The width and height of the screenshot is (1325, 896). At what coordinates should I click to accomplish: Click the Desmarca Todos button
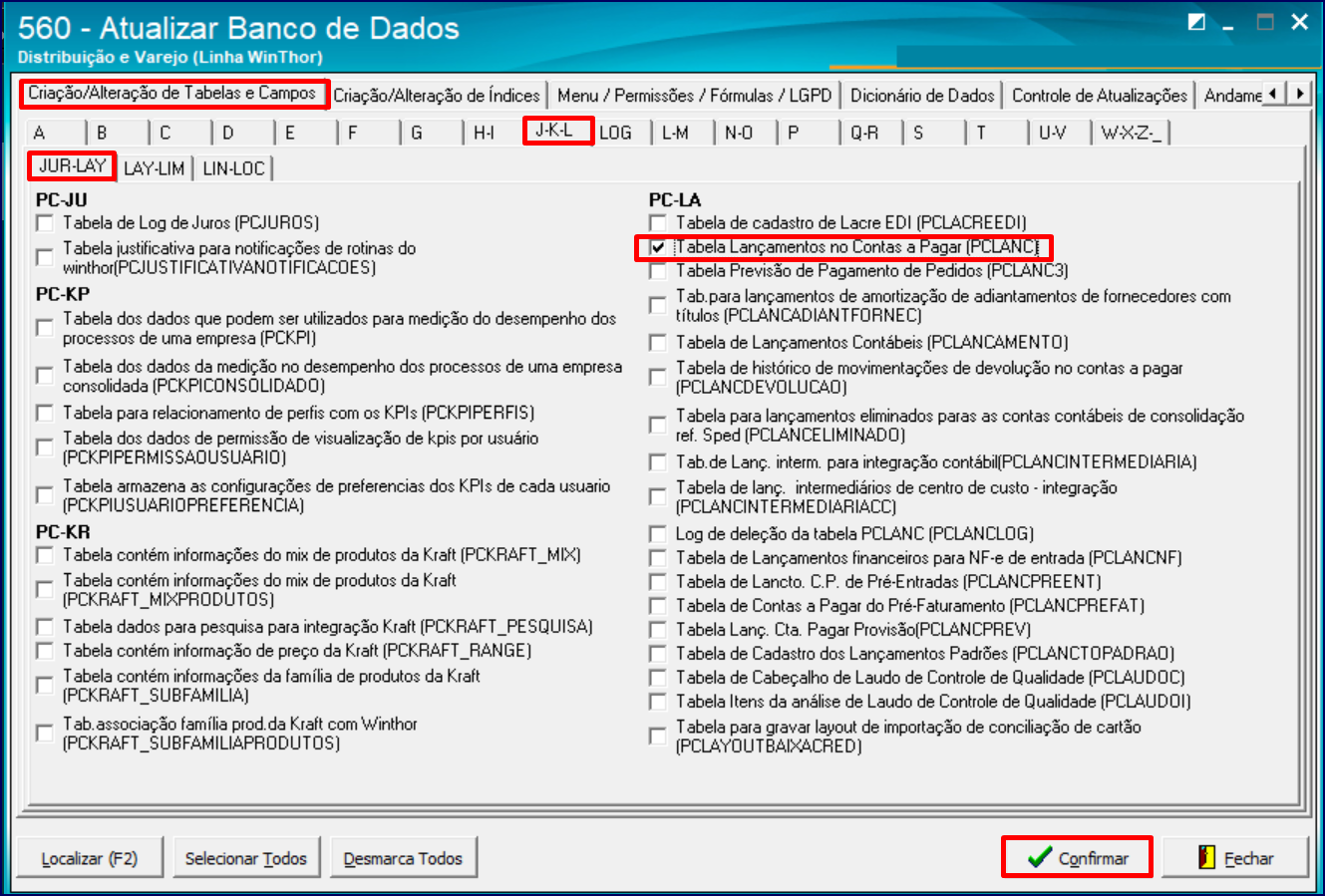(x=403, y=858)
